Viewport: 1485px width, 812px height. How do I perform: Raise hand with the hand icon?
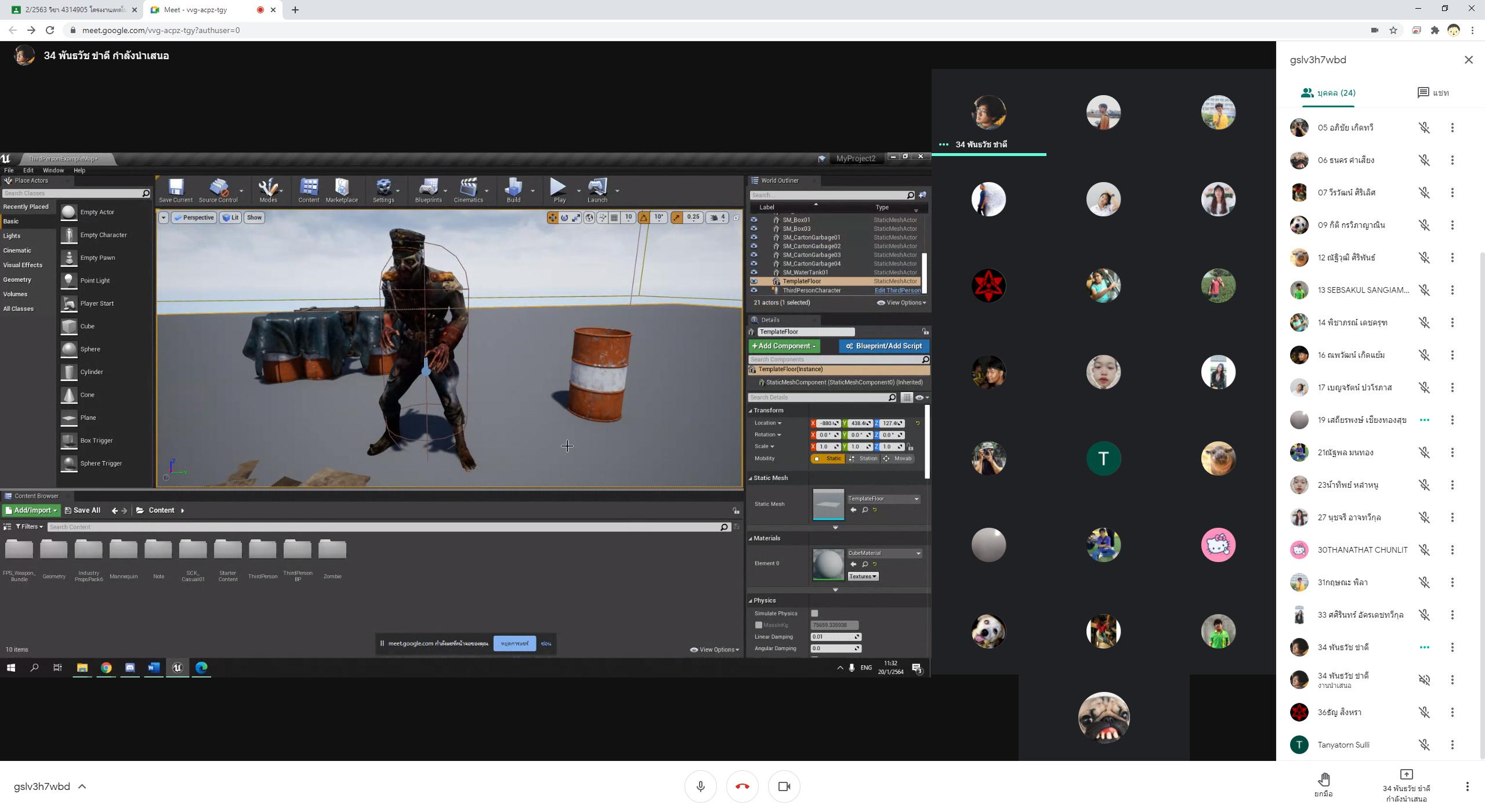pos(1324,780)
